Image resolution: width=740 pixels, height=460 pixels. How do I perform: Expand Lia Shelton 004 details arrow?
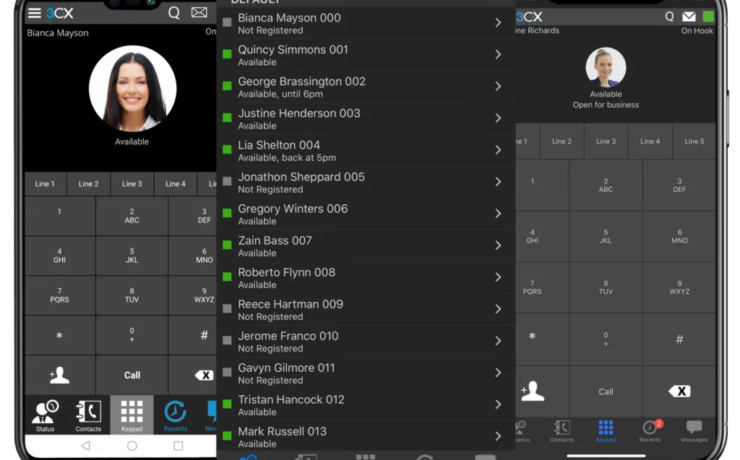tap(498, 150)
